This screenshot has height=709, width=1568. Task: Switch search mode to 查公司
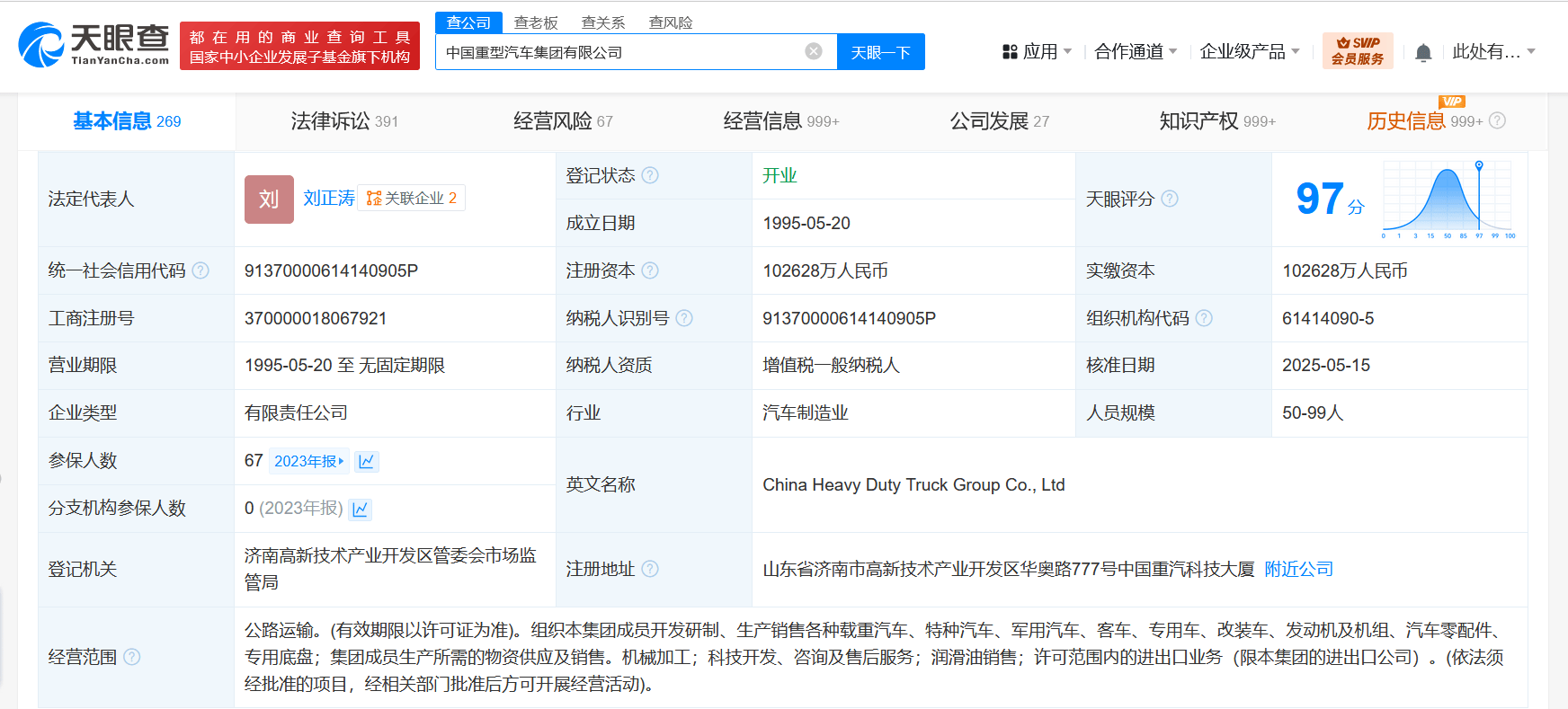[x=468, y=22]
